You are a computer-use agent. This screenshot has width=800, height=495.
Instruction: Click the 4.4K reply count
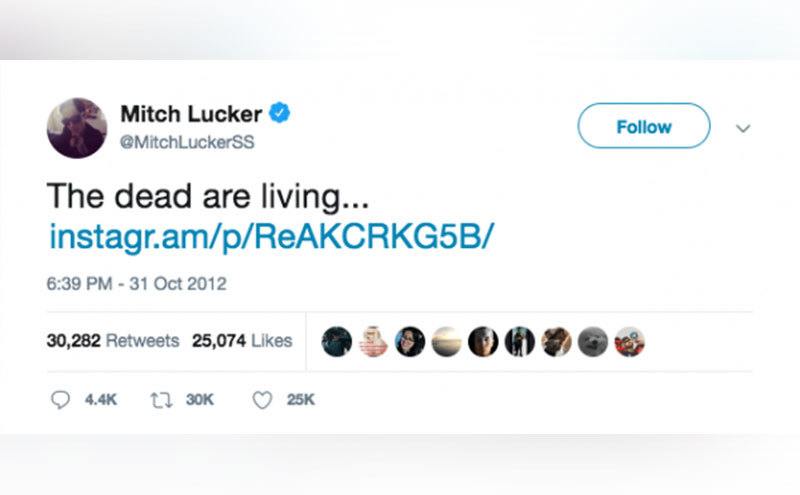tap(101, 400)
